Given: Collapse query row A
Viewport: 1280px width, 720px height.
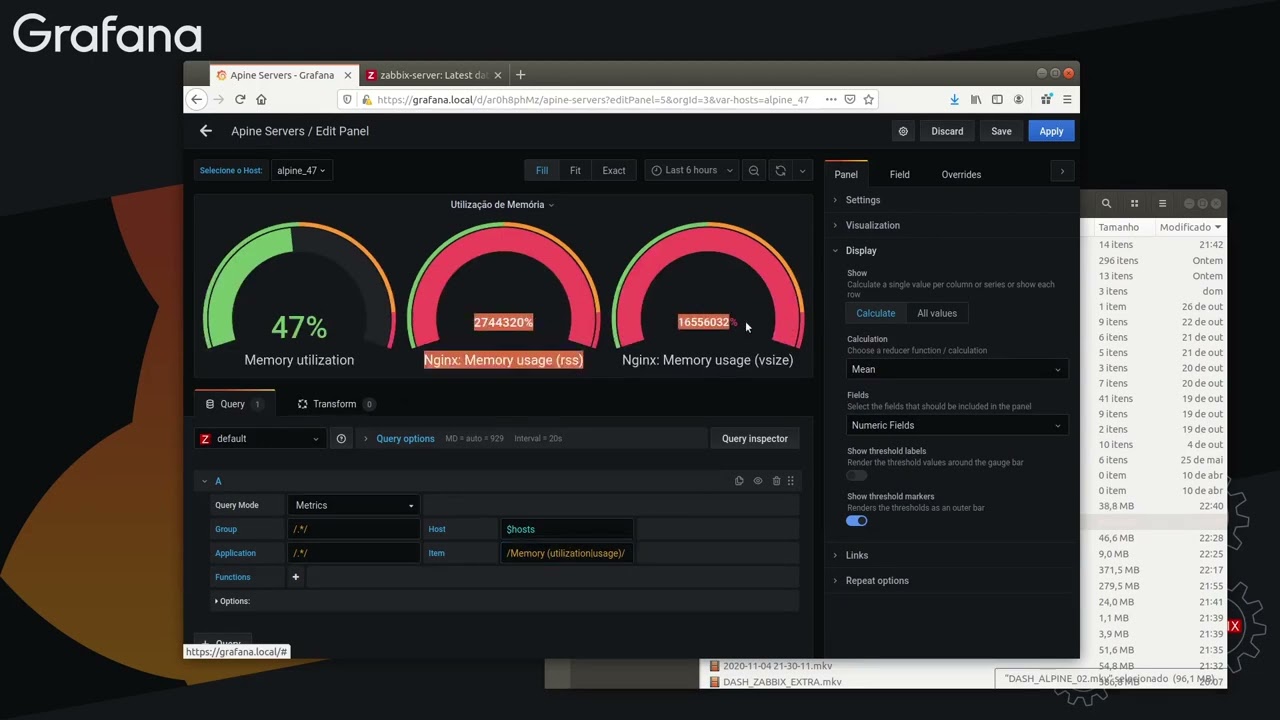Looking at the screenshot, I should coord(205,481).
